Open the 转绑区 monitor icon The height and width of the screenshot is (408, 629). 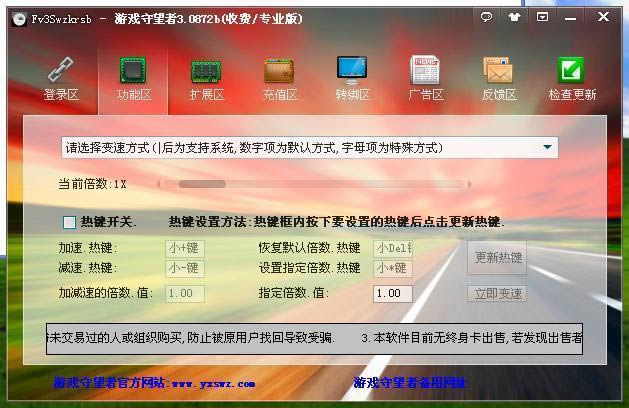(x=353, y=71)
